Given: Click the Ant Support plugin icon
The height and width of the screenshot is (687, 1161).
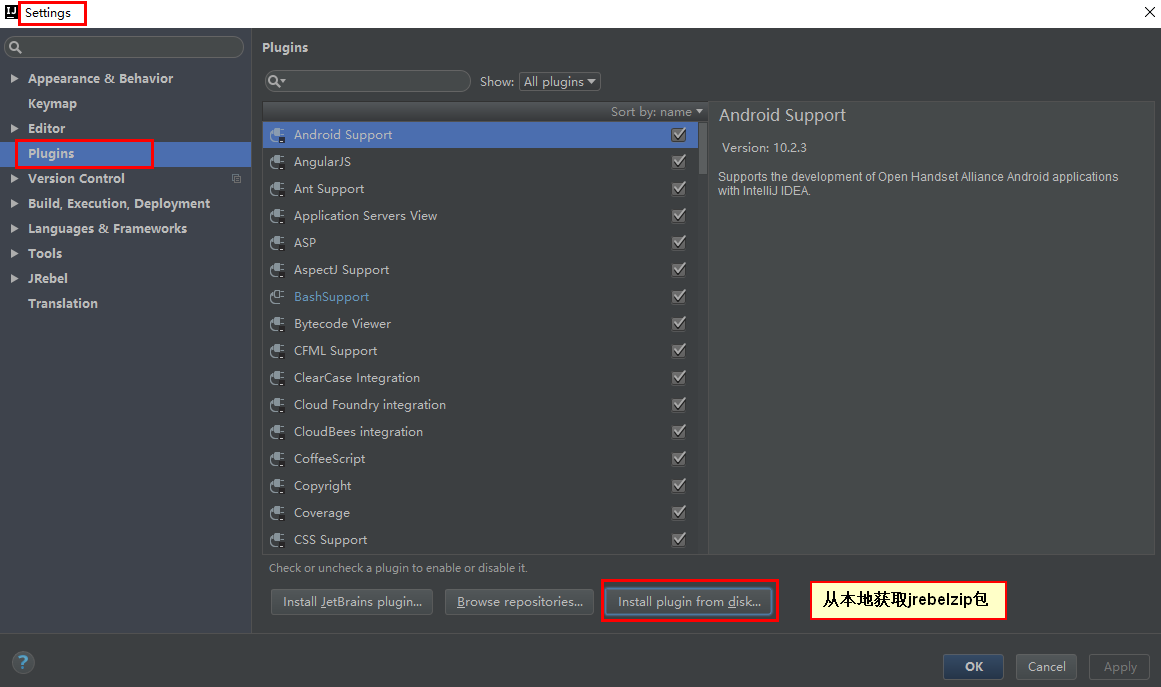Looking at the screenshot, I should pyautogui.click(x=278, y=189).
